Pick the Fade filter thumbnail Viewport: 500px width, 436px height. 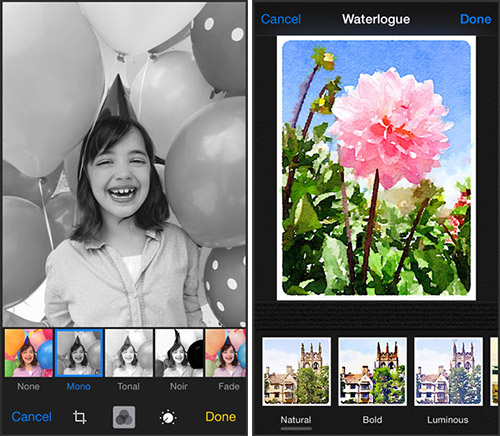point(226,353)
